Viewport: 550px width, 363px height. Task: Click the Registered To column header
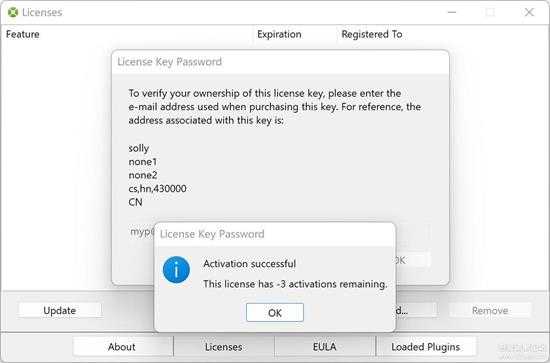(x=372, y=34)
